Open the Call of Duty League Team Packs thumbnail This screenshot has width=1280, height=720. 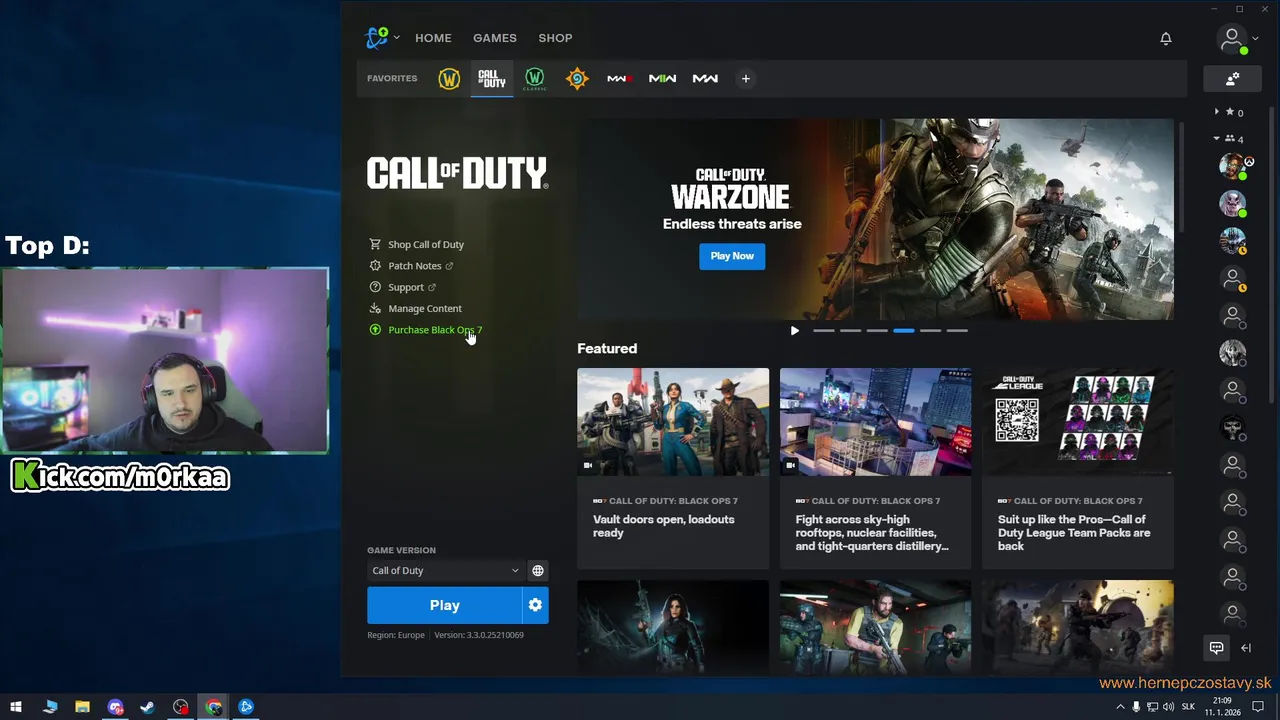1078,422
